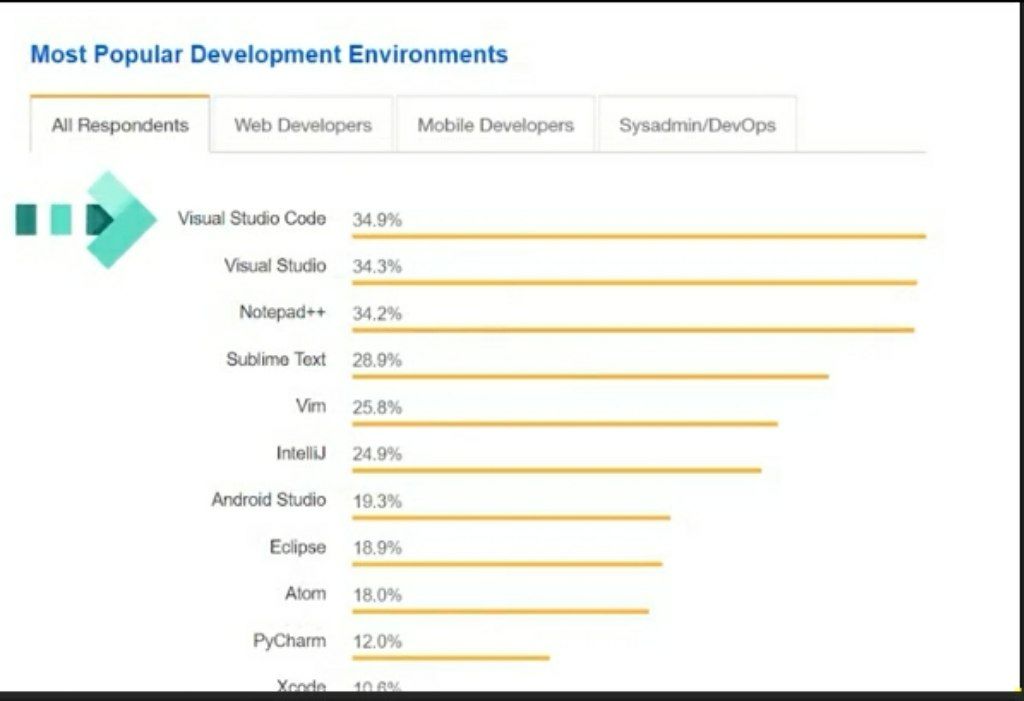Click the 24.9% value
This screenshot has width=1024, height=701.
coord(377,454)
